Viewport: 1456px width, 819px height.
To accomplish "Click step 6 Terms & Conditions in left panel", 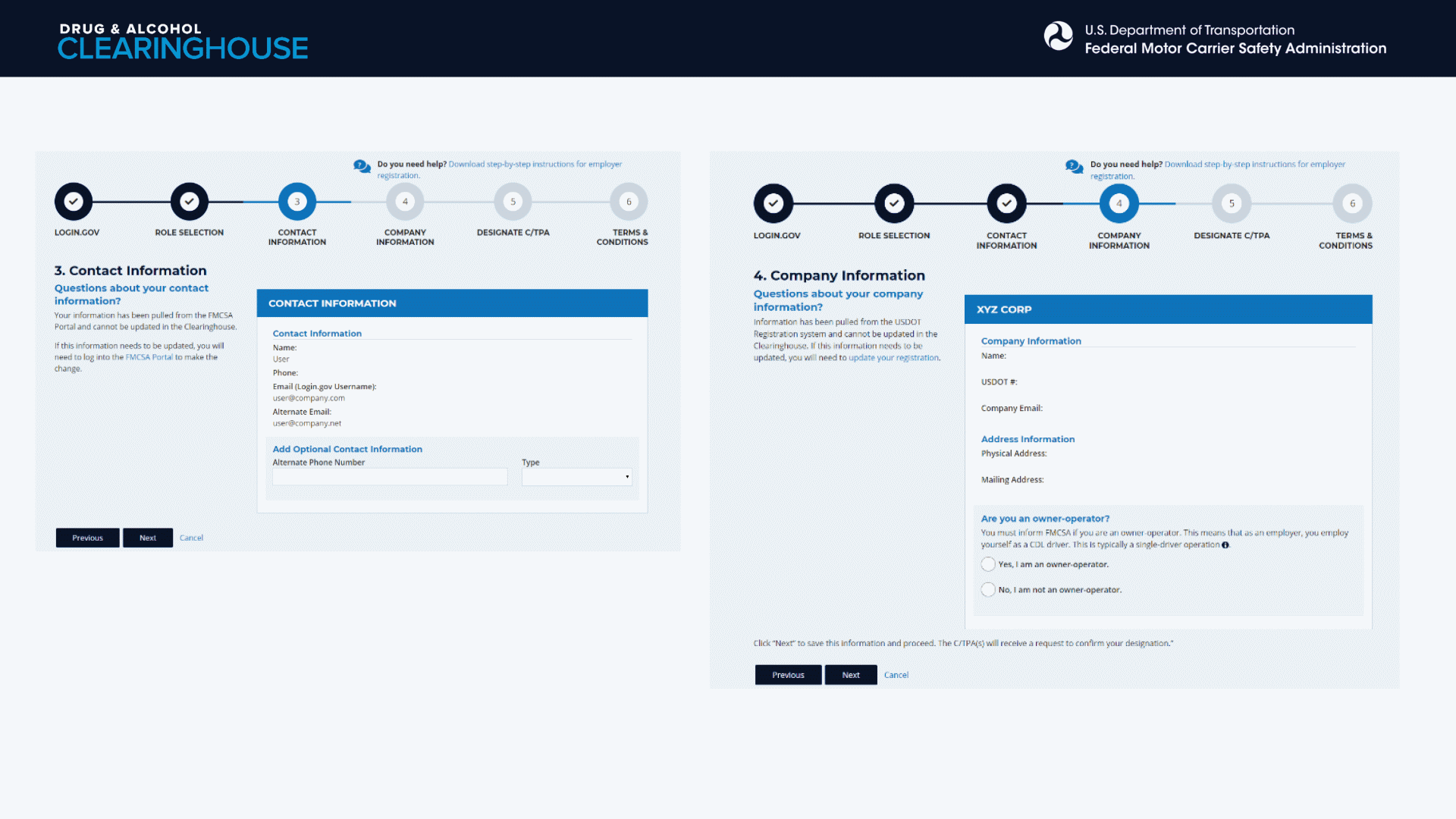I will point(628,202).
